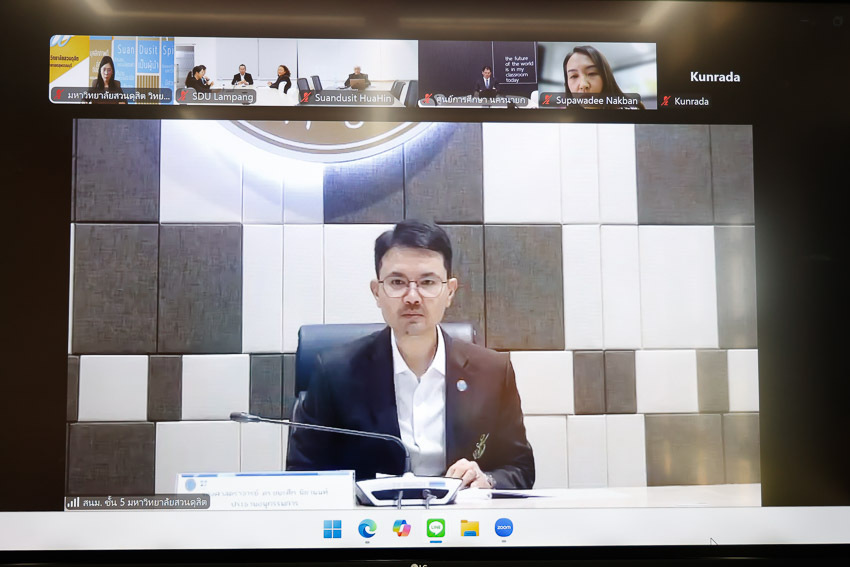Select Supawadee Nakban's video thumbnail
This screenshot has height=567, width=850.
[x=596, y=75]
